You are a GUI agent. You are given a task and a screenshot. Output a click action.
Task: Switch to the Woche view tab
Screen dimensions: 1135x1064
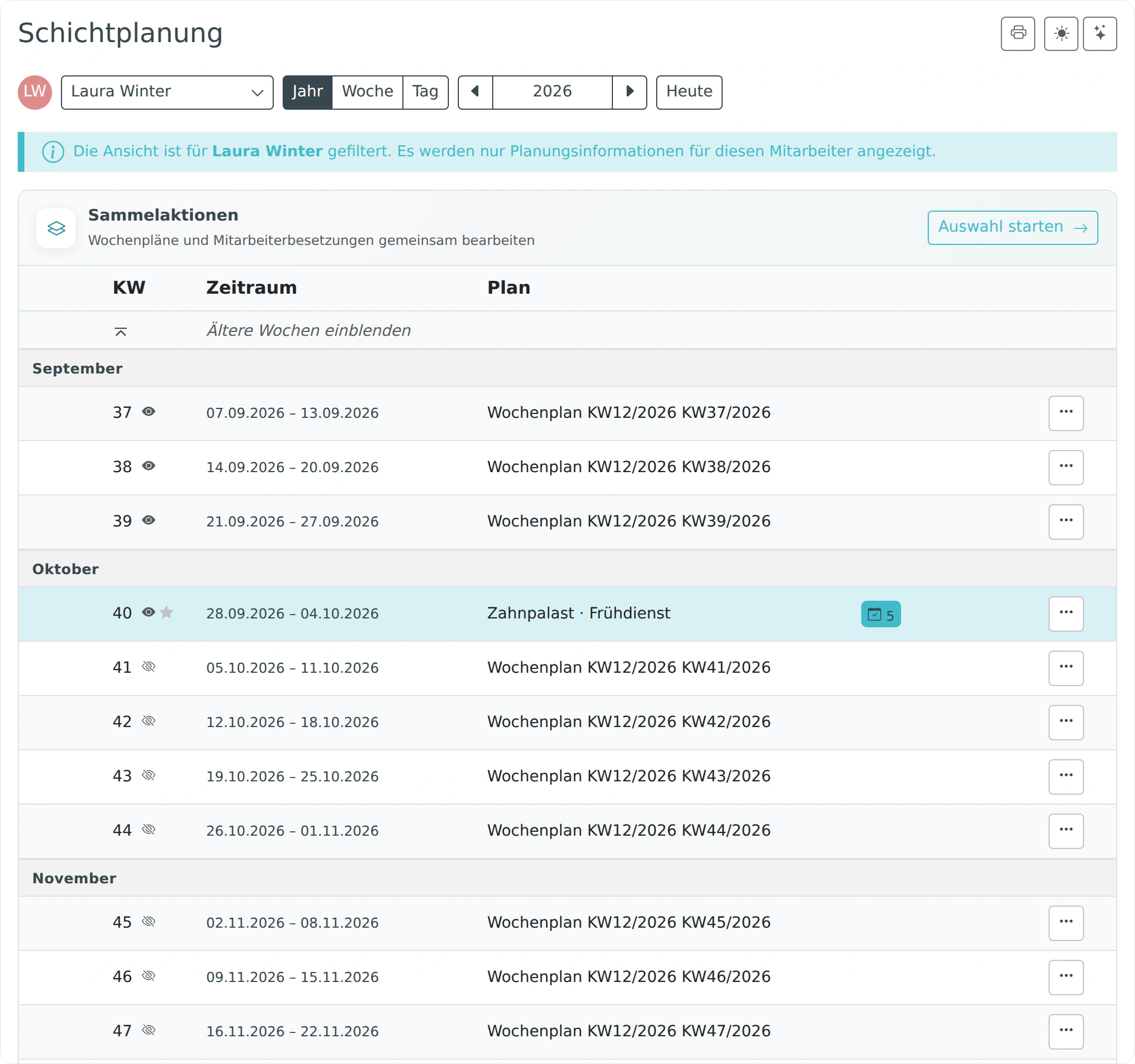click(x=367, y=92)
